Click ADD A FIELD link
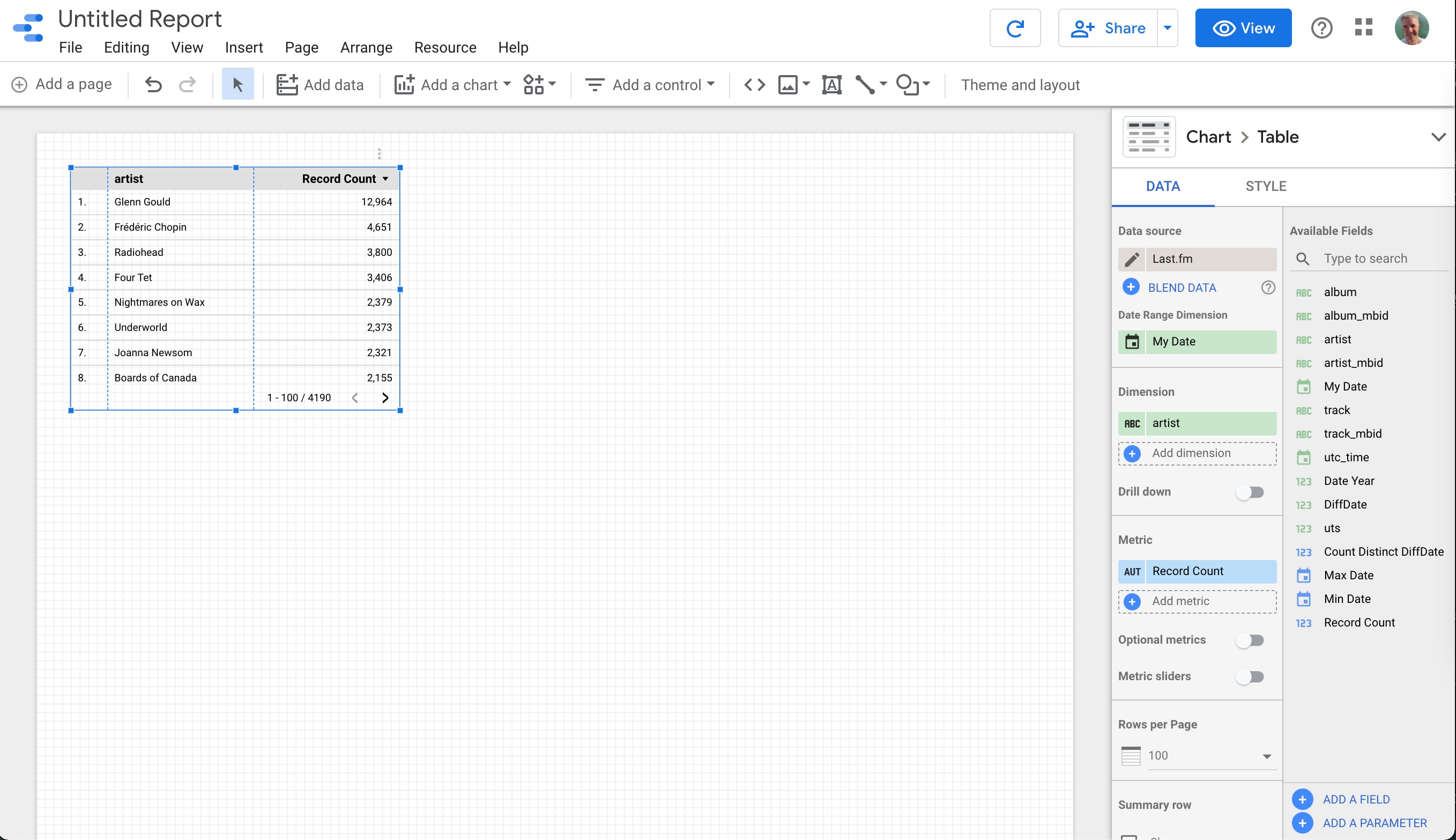 tap(1356, 800)
